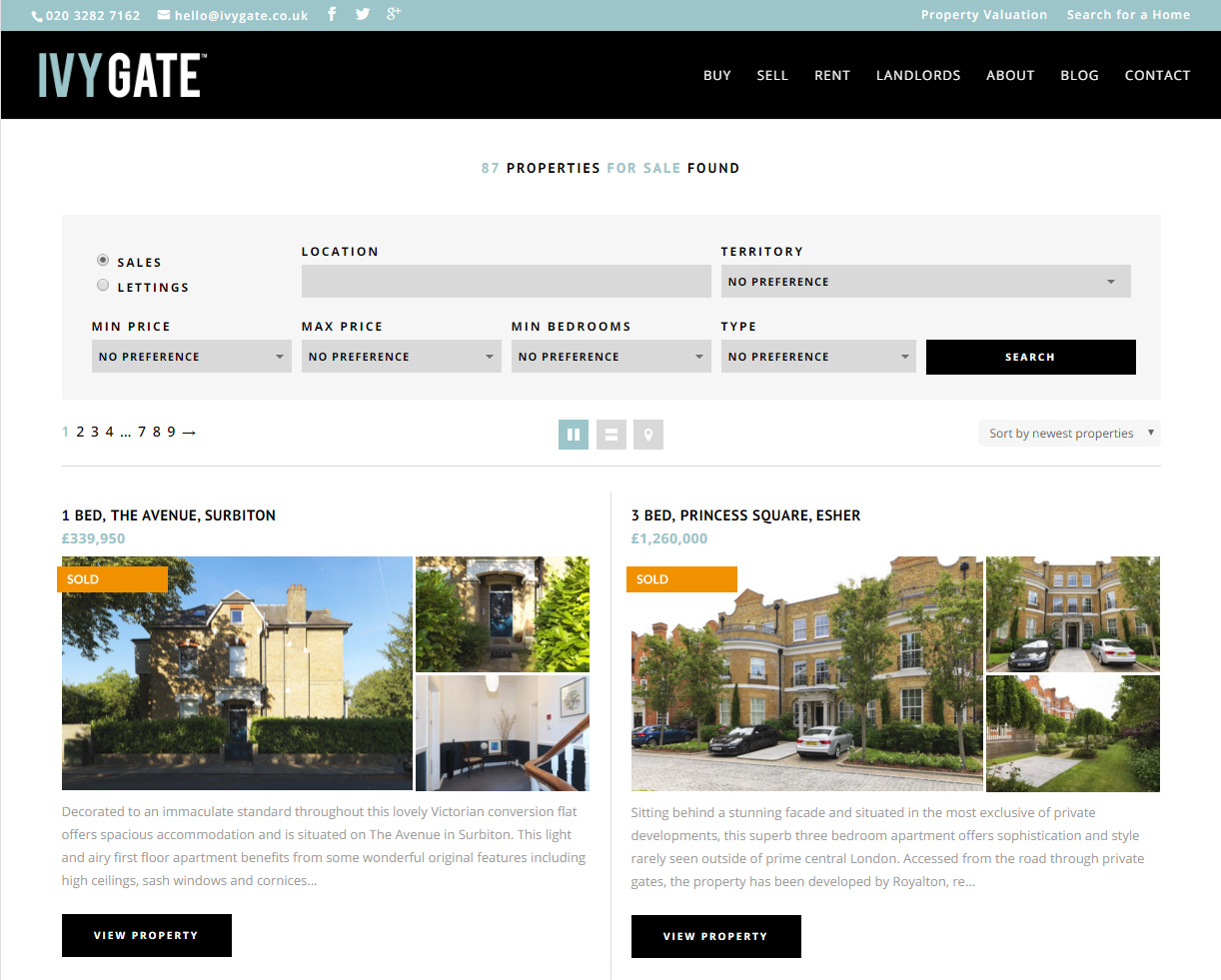The image size is (1221, 980).
Task: Click inside the LOCATION input field
Action: click(x=506, y=281)
